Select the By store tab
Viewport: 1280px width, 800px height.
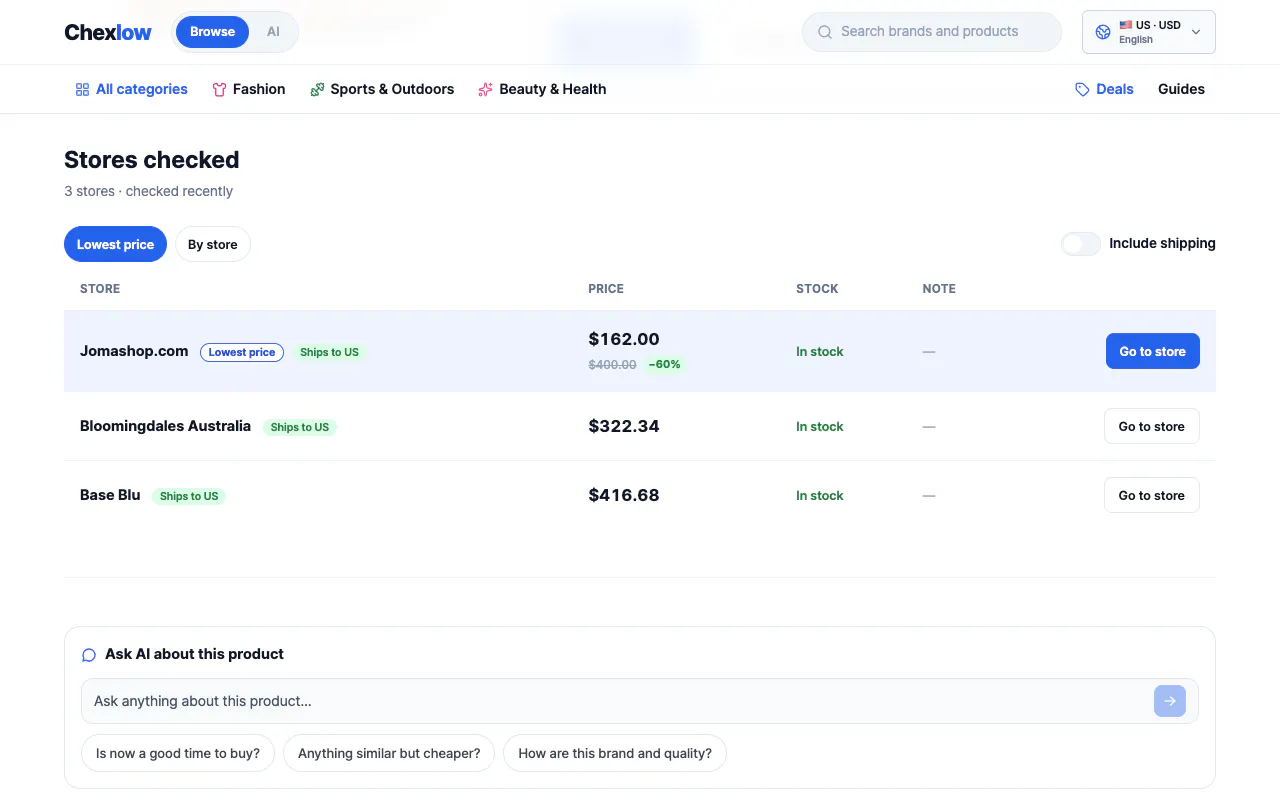[x=213, y=244]
